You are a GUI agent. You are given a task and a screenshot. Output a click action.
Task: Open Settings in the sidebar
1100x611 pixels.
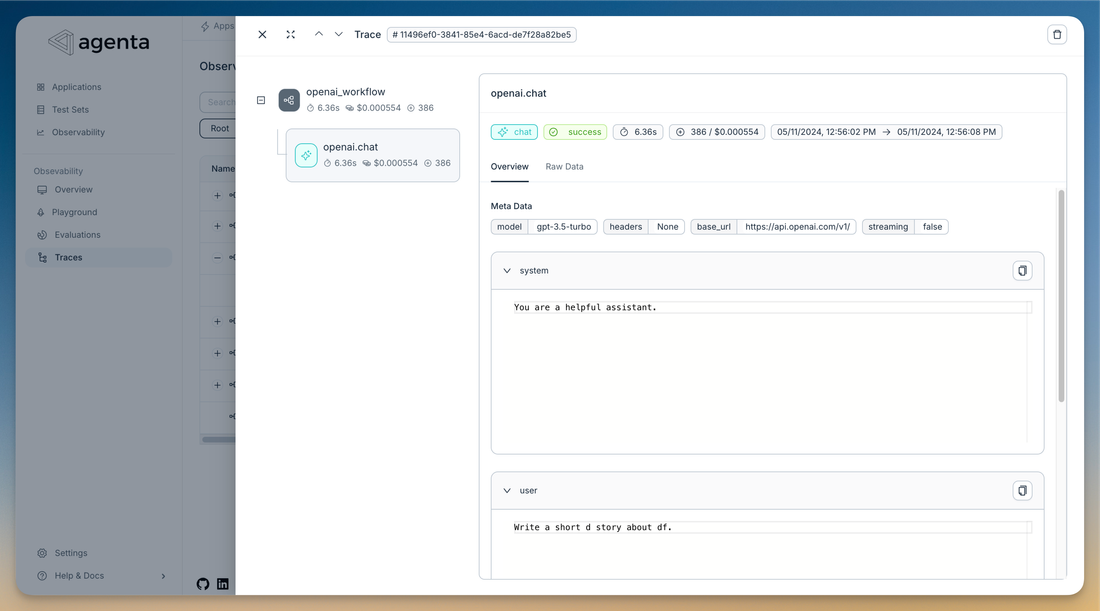pos(71,553)
